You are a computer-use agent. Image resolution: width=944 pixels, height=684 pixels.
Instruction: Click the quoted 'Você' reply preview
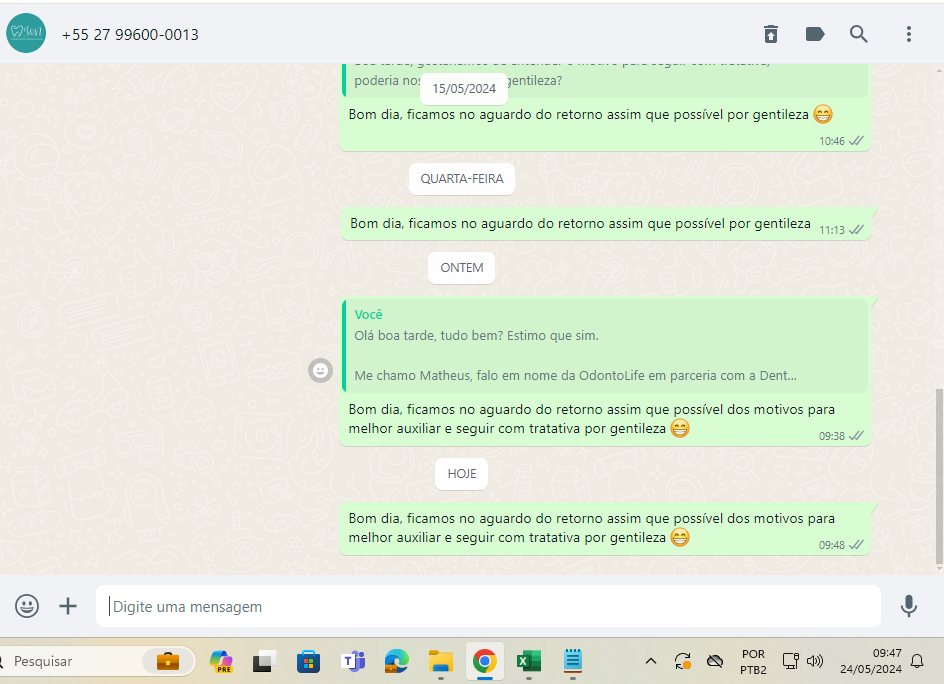tap(605, 346)
